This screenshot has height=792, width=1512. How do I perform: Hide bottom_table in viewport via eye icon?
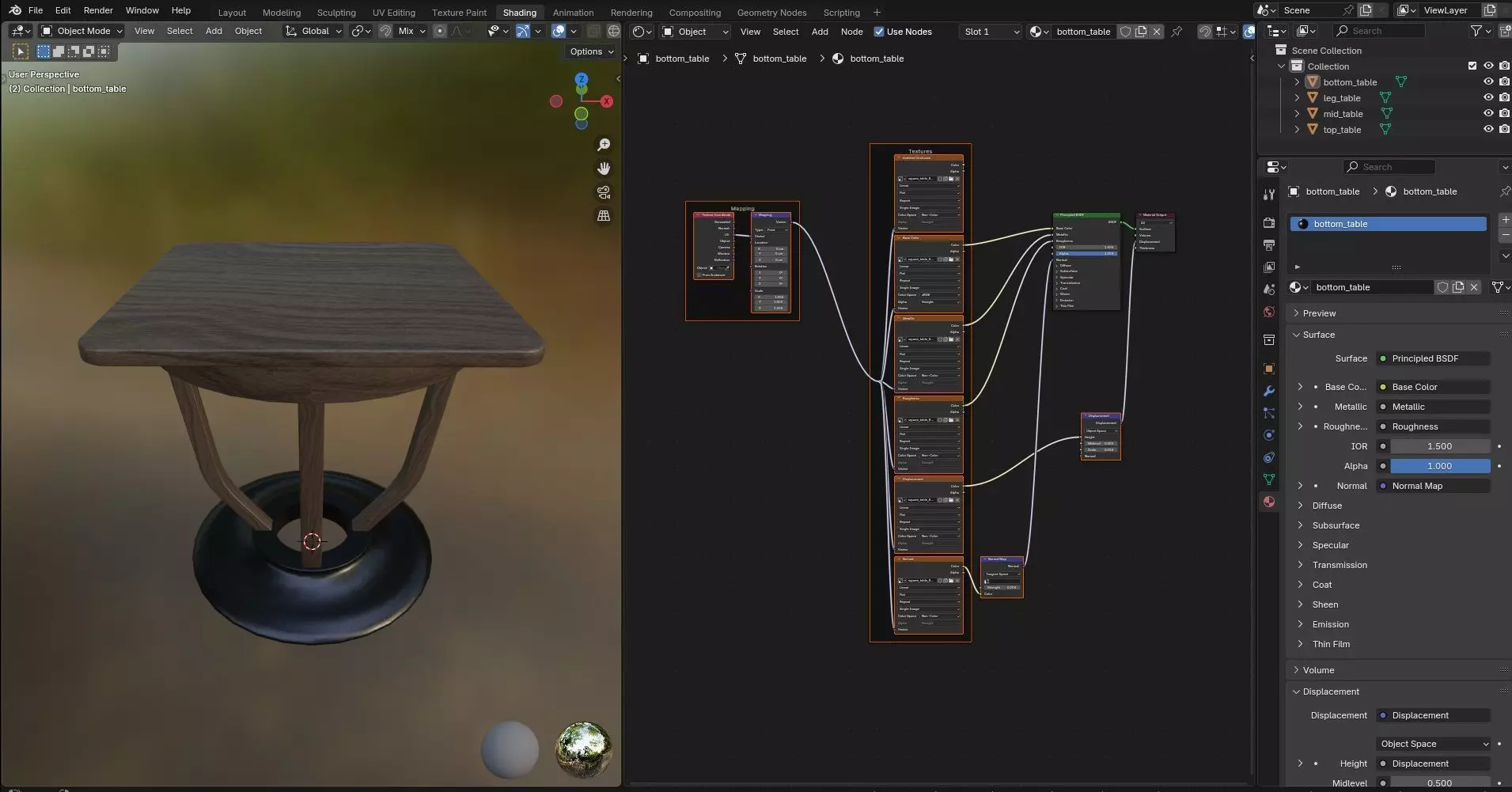[x=1488, y=81]
